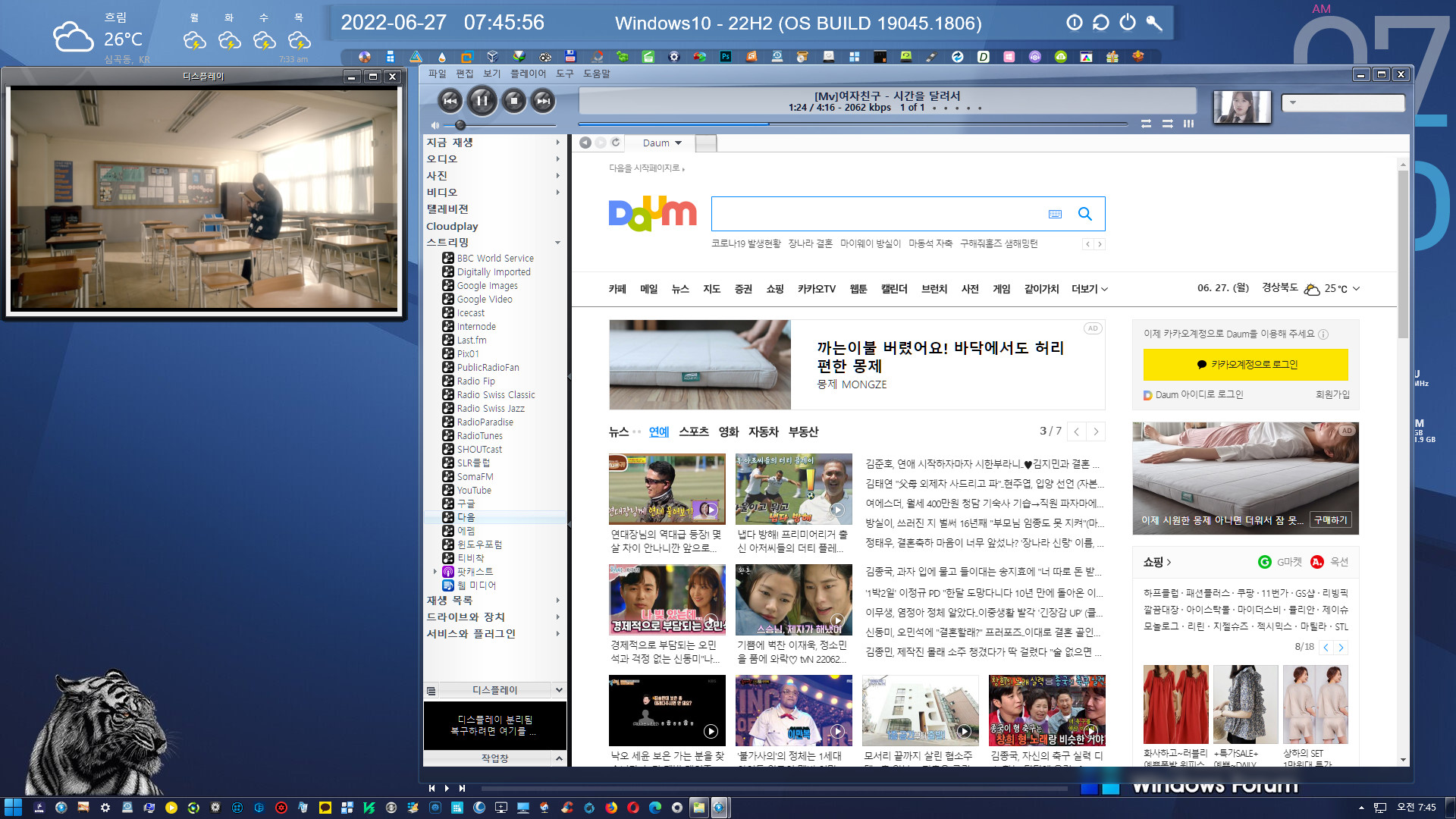
Task: Expand the 팟캐스트 tree node
Action: [x=435, y=572]
